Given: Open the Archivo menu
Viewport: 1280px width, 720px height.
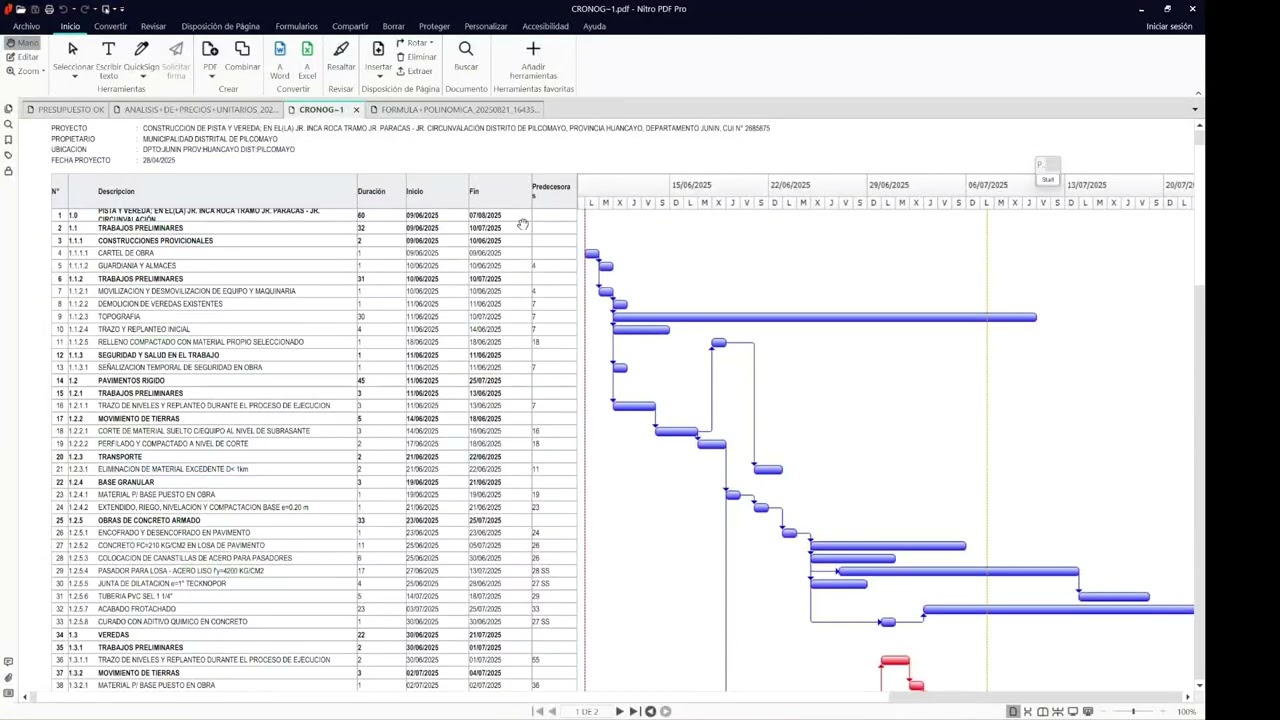Looking at the screenshot, I should coord(26,26).
